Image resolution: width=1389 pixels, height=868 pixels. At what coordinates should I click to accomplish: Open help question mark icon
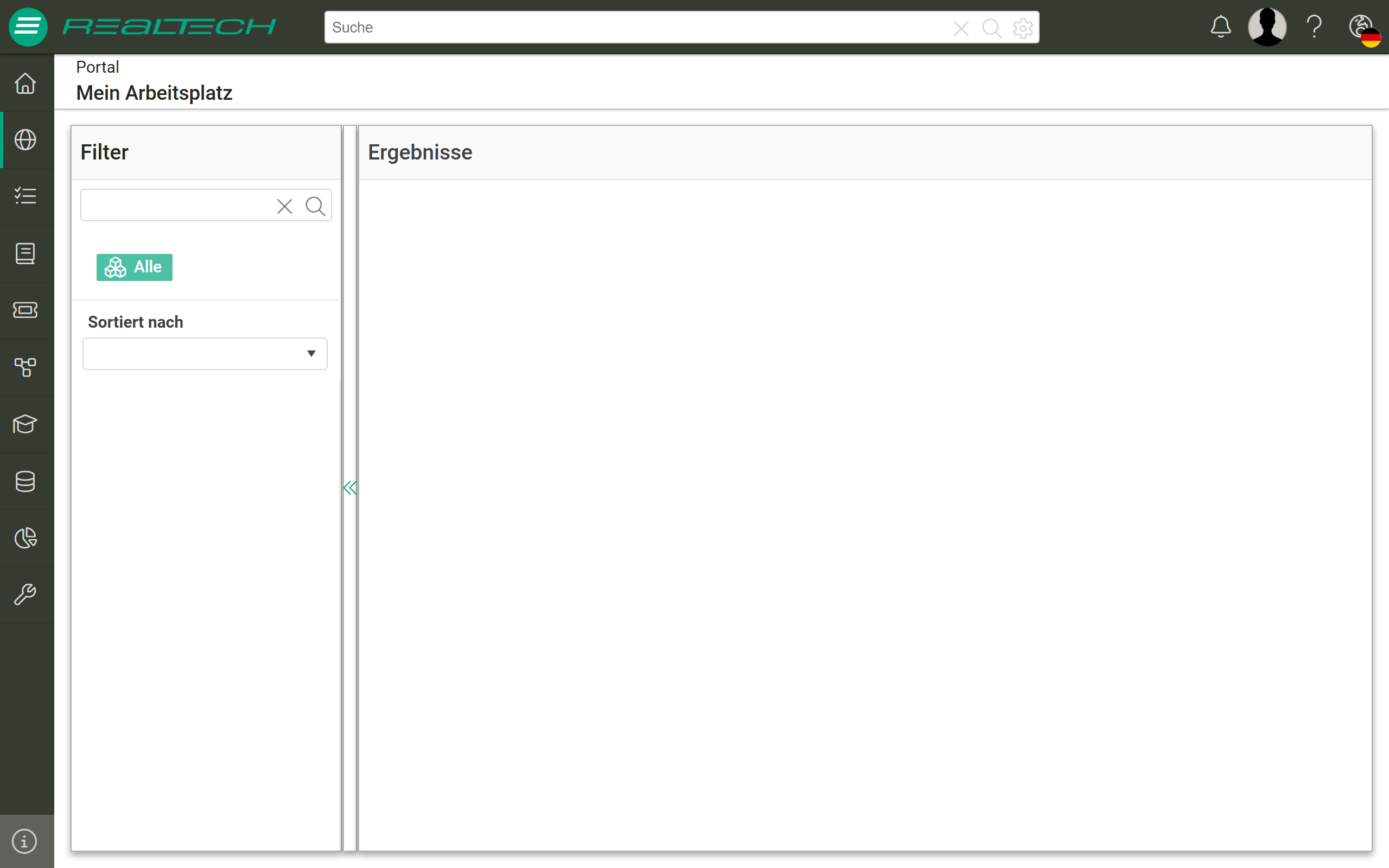[1314, 27]
